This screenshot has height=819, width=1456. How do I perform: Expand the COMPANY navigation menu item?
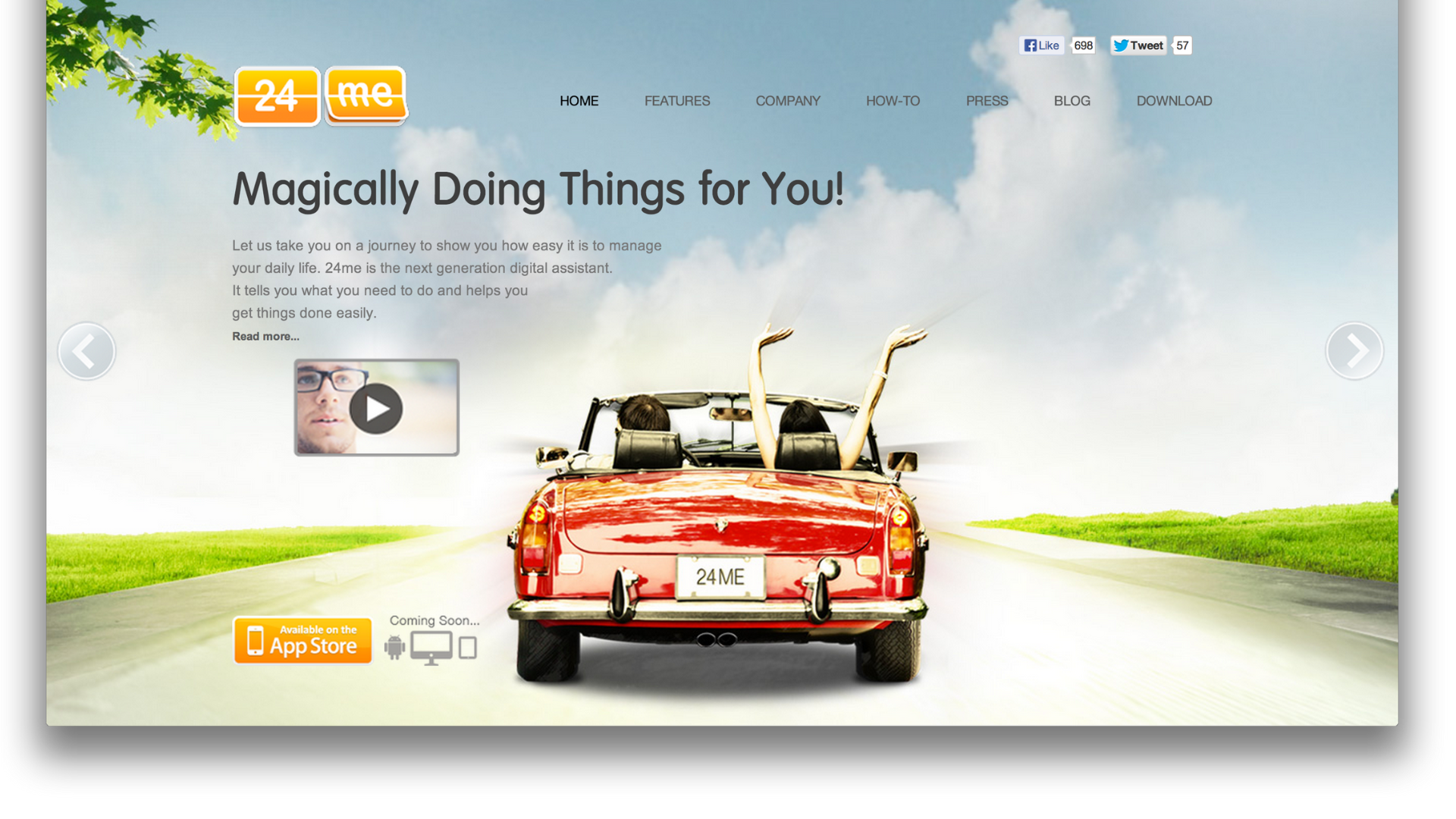point(788,100)
